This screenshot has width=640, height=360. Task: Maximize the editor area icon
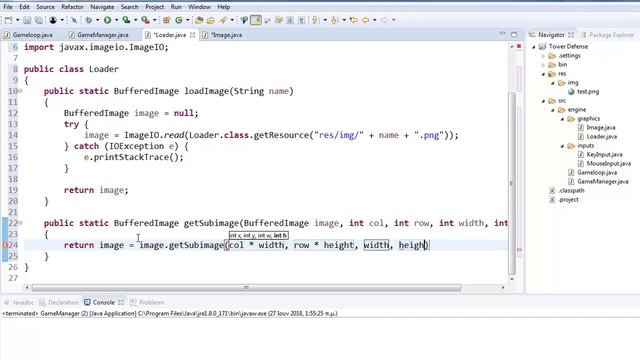(514, 34)
